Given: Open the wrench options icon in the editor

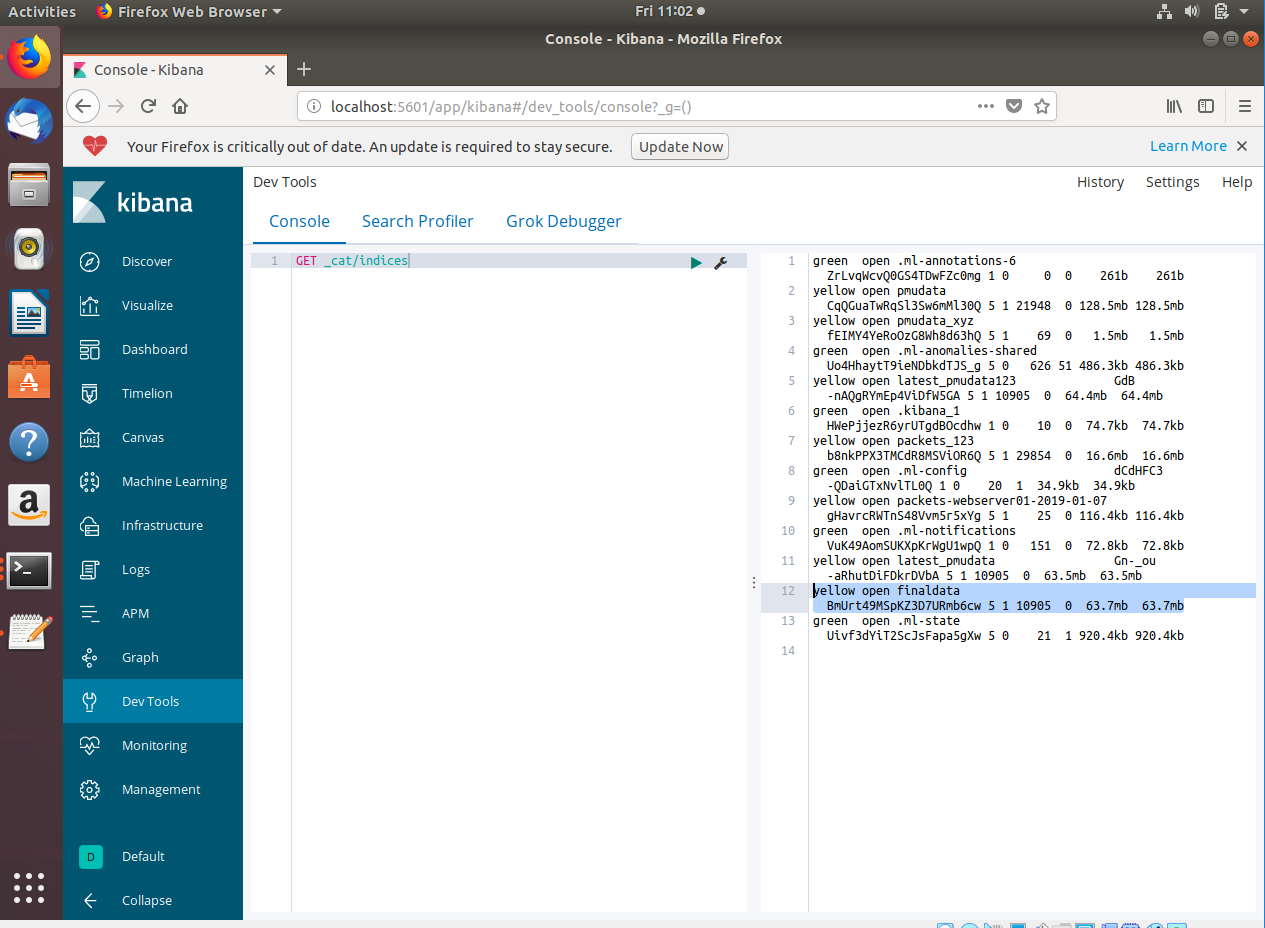Looking at the screenshot, I should pyautogui.click(x=720, y=262).
